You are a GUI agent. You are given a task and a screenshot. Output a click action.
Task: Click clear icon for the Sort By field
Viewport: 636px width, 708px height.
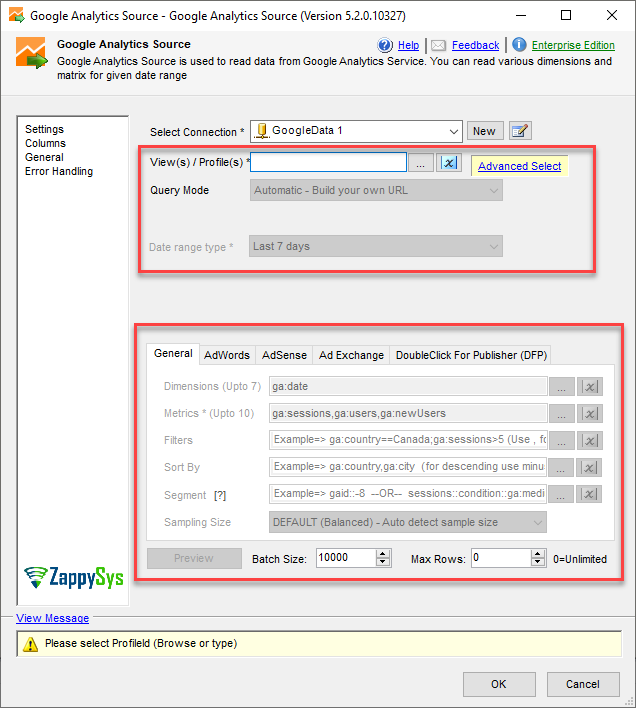[x=589, y=468]
